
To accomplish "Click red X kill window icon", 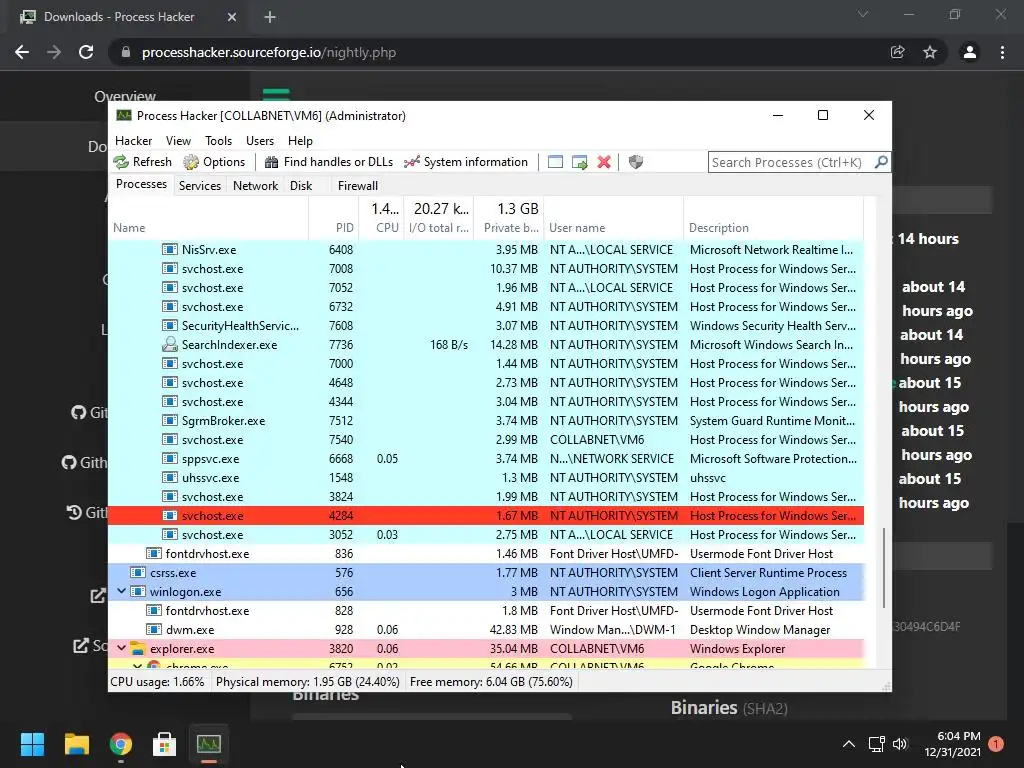I will (x=604, y=162).
